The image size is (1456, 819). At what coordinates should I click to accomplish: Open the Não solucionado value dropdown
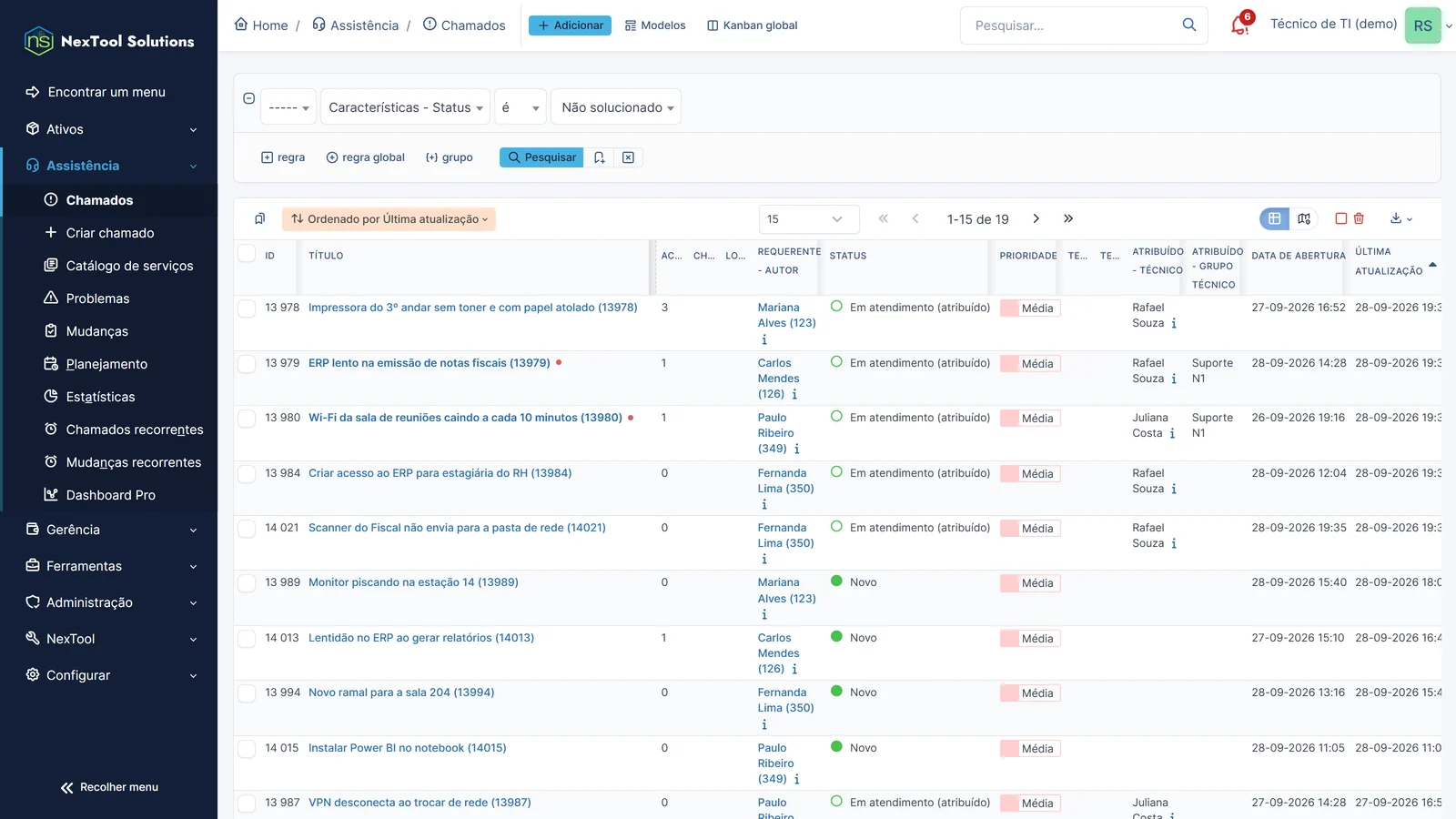click(616, 107)
